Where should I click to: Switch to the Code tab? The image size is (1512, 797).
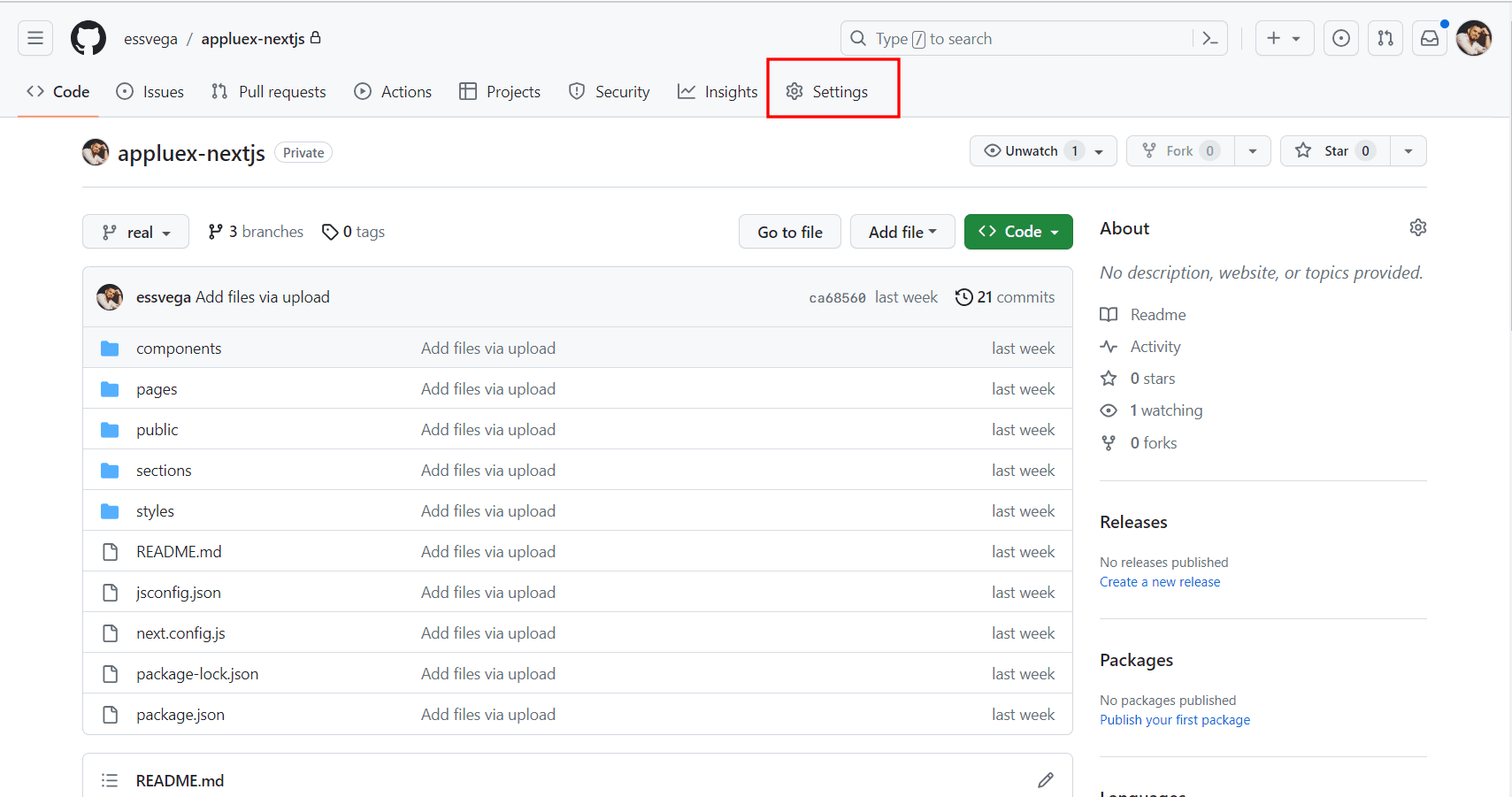[x=58, y=91]
